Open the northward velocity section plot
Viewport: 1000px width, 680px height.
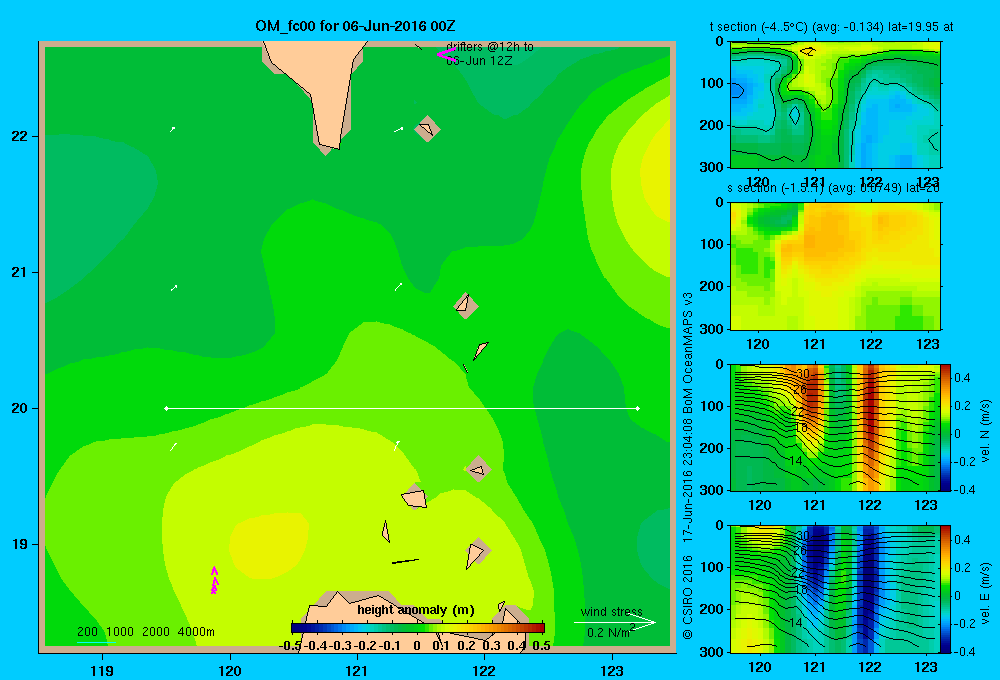[x=835, y=427]
